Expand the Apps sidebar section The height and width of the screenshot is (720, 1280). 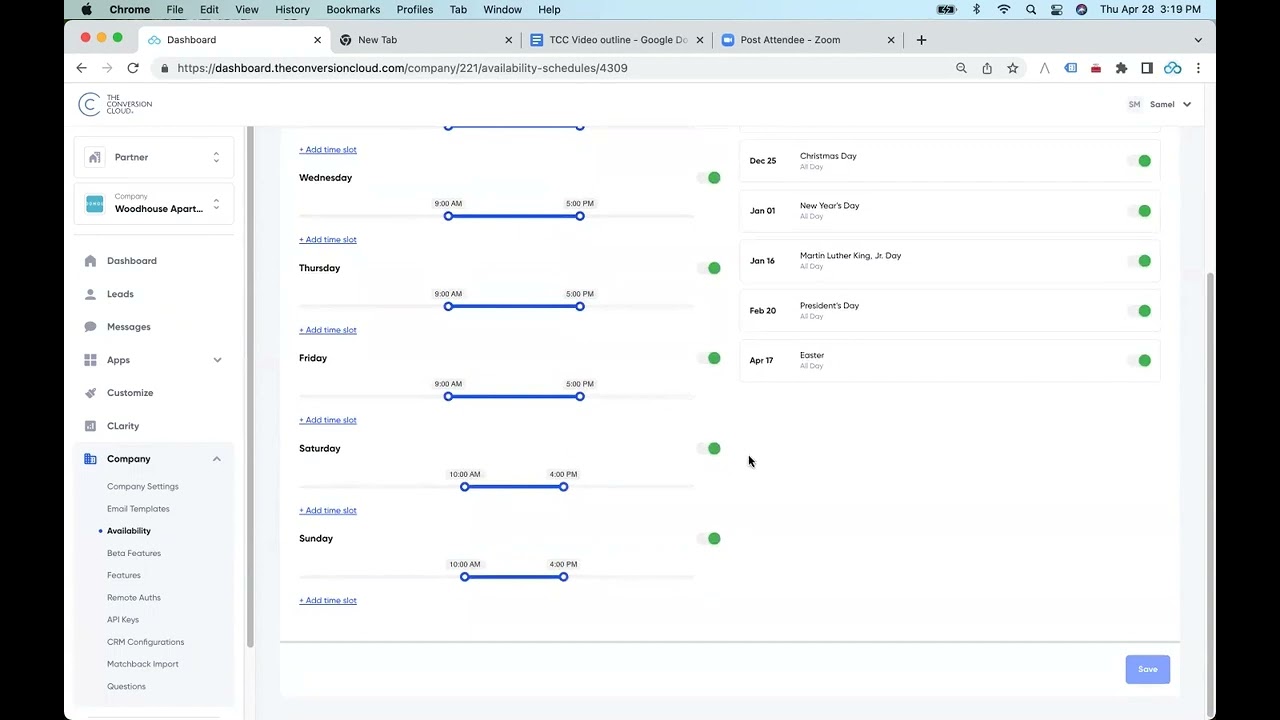click(217, 360)
